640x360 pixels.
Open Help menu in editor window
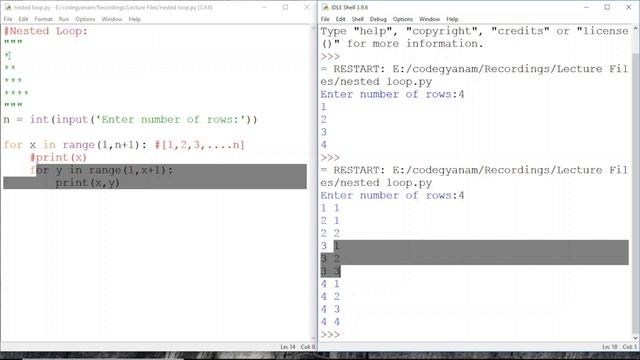coord(134,19)
